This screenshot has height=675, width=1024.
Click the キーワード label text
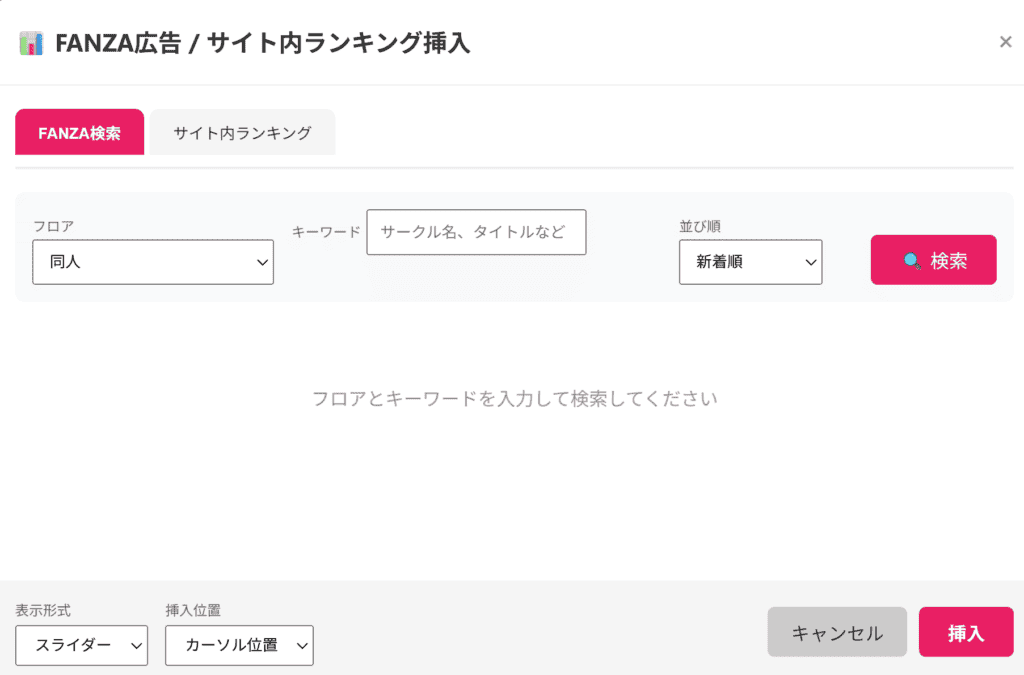(326, 232)
